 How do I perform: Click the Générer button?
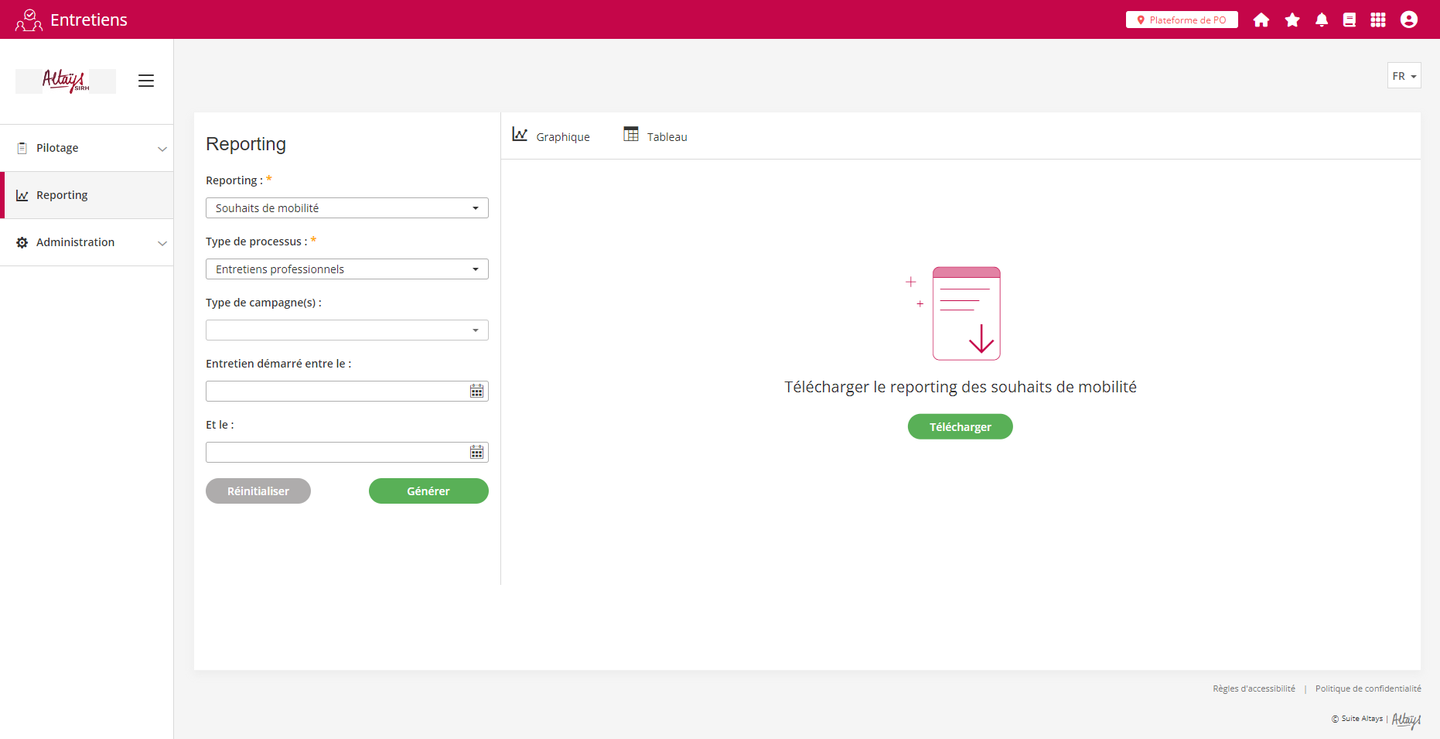tap(428, 491)
